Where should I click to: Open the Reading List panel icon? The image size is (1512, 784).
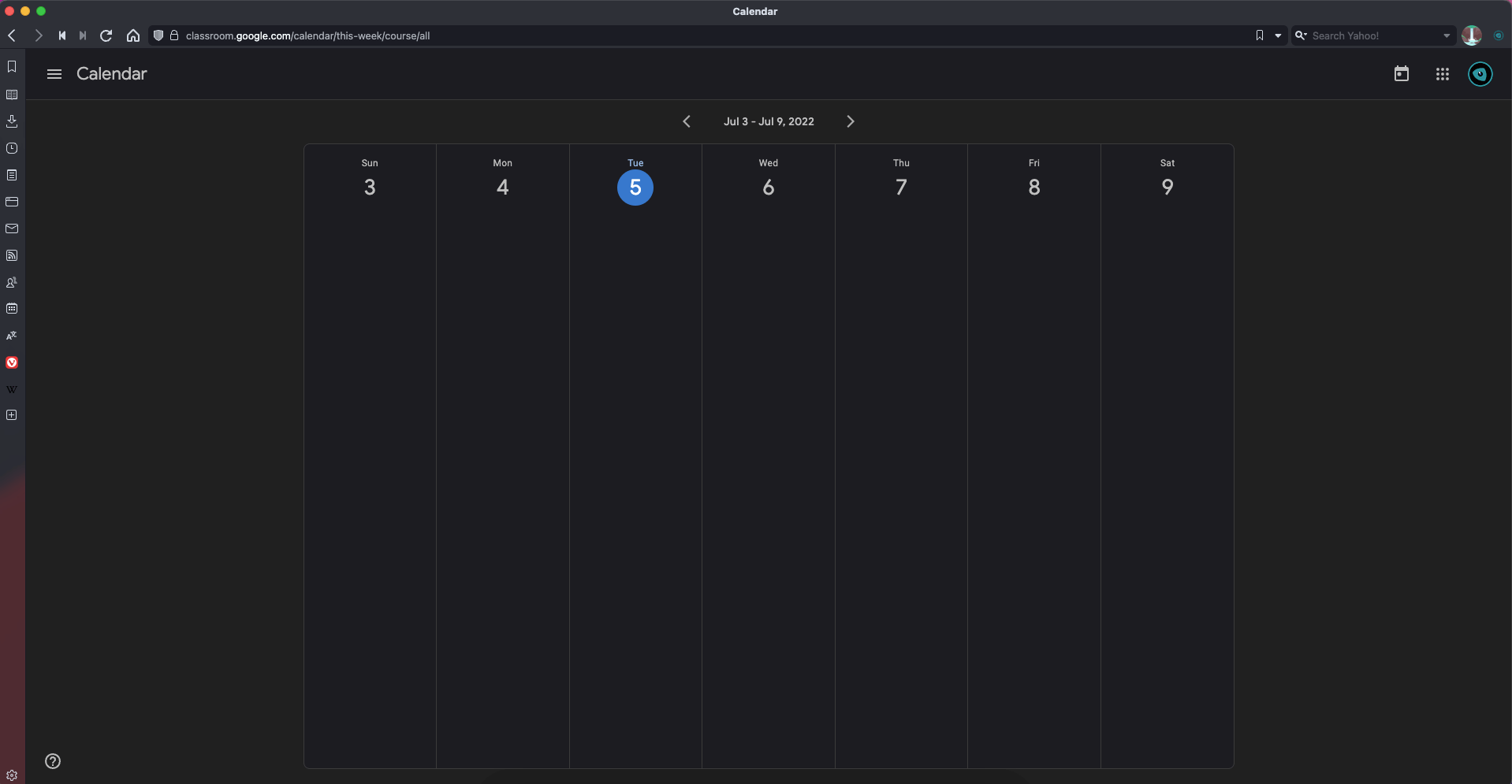[x=12, y=95]
